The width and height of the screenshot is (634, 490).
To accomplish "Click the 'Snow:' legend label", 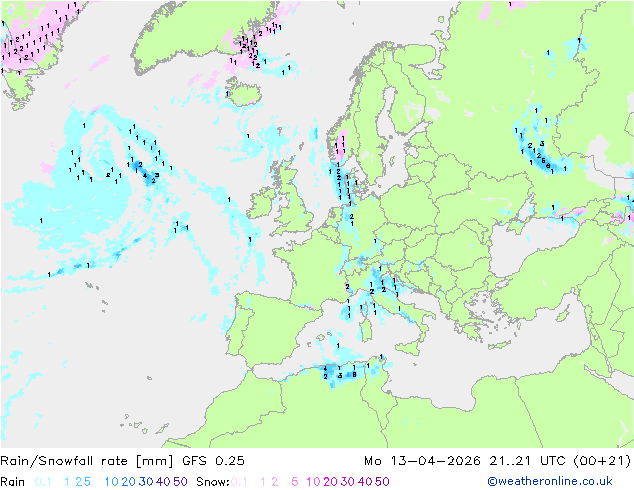I will 213,482.
